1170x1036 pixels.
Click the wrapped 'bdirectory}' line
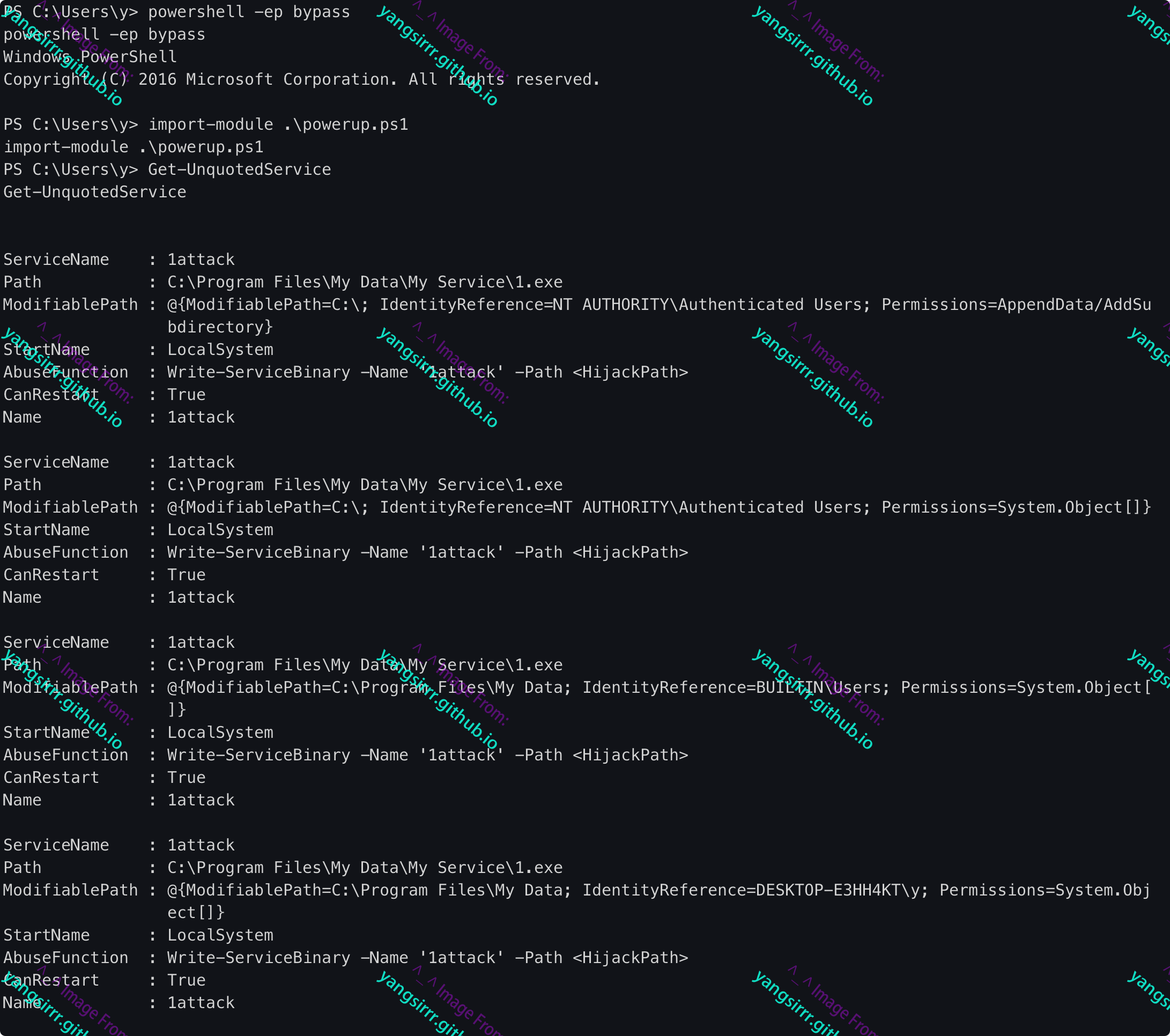(220, 327)
